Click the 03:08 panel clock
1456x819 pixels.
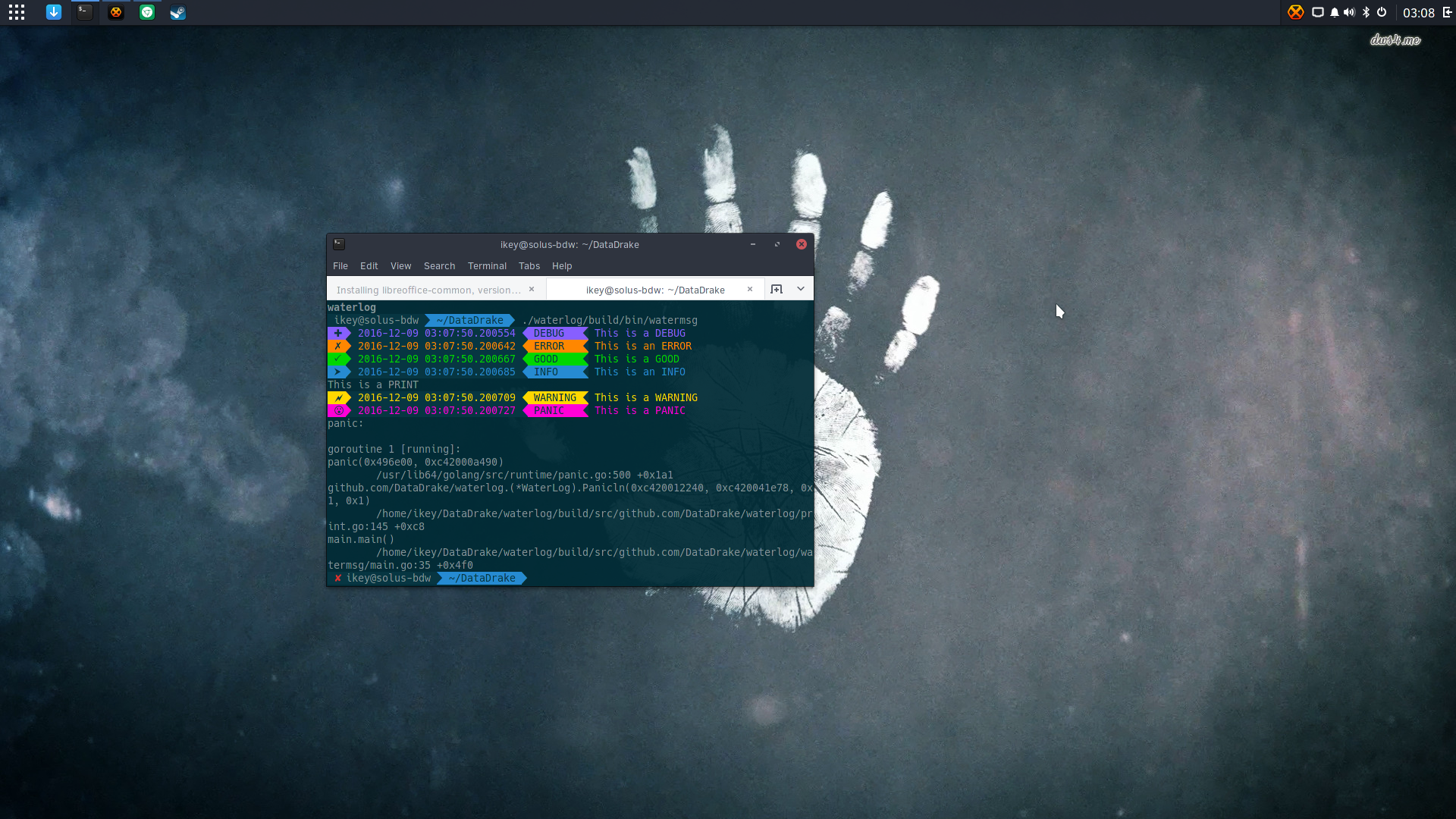pos(1418,13)
